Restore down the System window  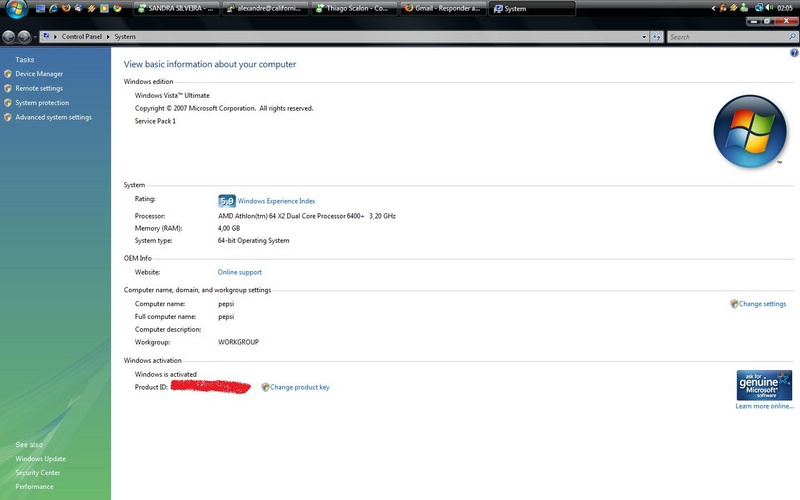(x=767, y=21)
